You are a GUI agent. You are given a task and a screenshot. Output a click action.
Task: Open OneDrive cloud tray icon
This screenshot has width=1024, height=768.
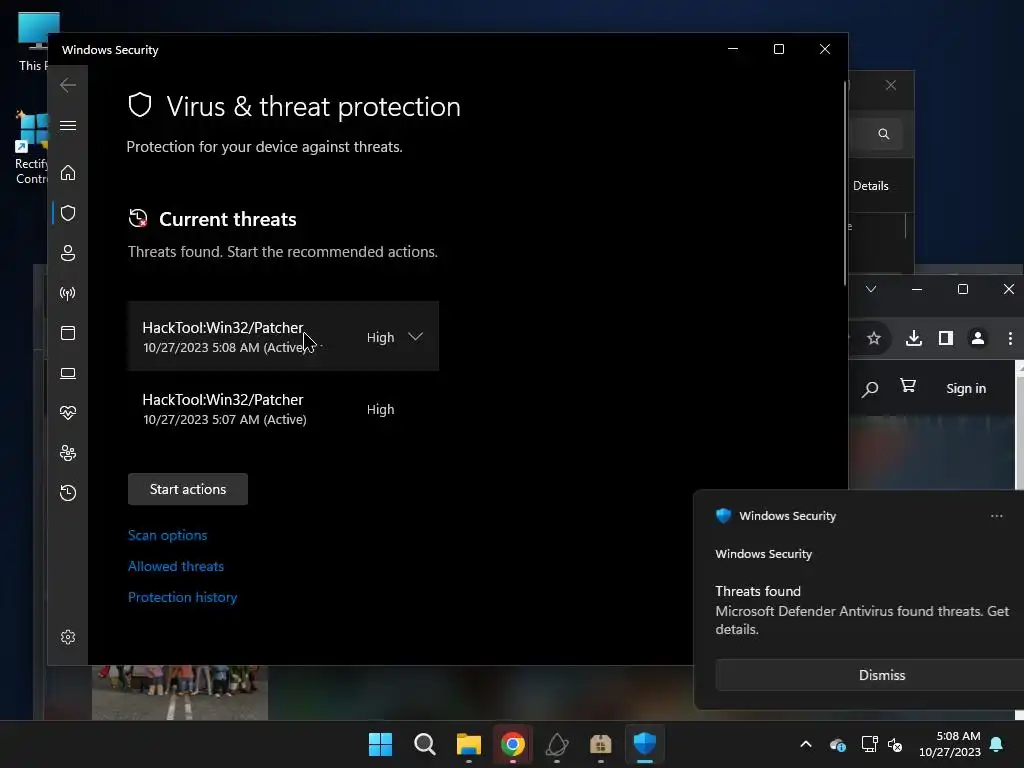click(x=837, y=744)
